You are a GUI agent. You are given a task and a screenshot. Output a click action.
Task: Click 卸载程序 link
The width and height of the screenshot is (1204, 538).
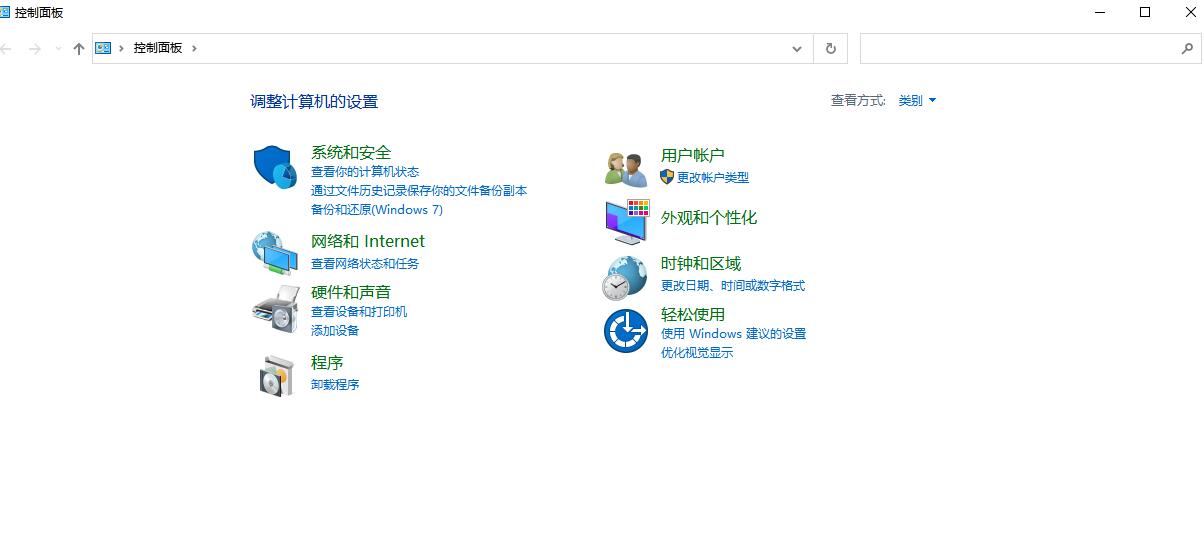(x=335, y=385)
